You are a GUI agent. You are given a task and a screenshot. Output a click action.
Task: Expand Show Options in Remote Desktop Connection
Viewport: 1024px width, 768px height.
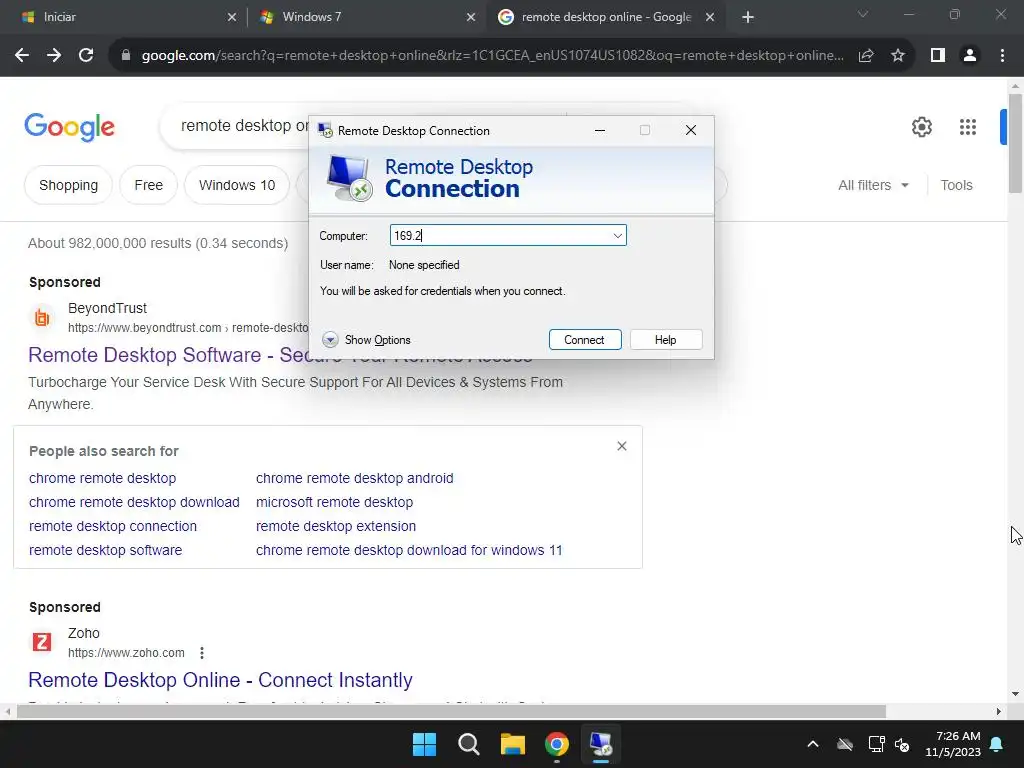[366, 340]
